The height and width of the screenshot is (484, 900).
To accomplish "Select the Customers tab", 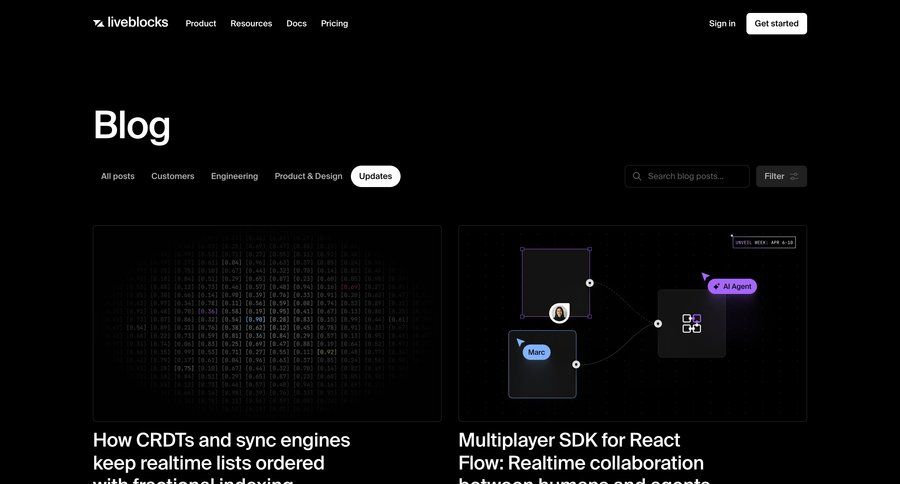I will [x=173, y=176].
